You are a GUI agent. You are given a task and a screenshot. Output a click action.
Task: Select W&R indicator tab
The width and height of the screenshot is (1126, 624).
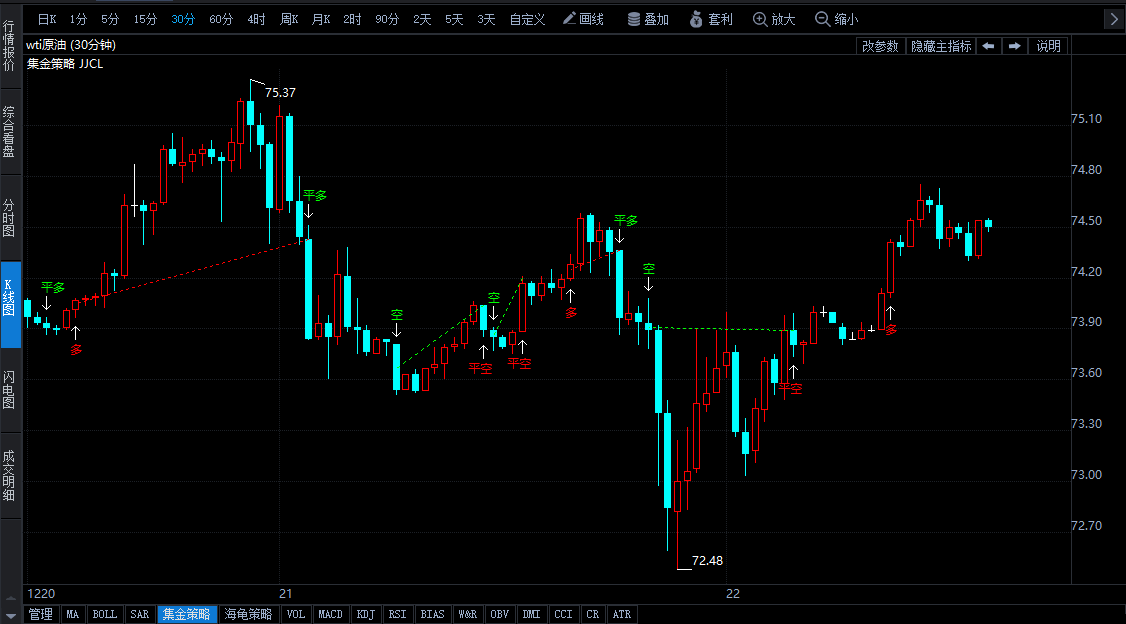click(x=467, y=615)
